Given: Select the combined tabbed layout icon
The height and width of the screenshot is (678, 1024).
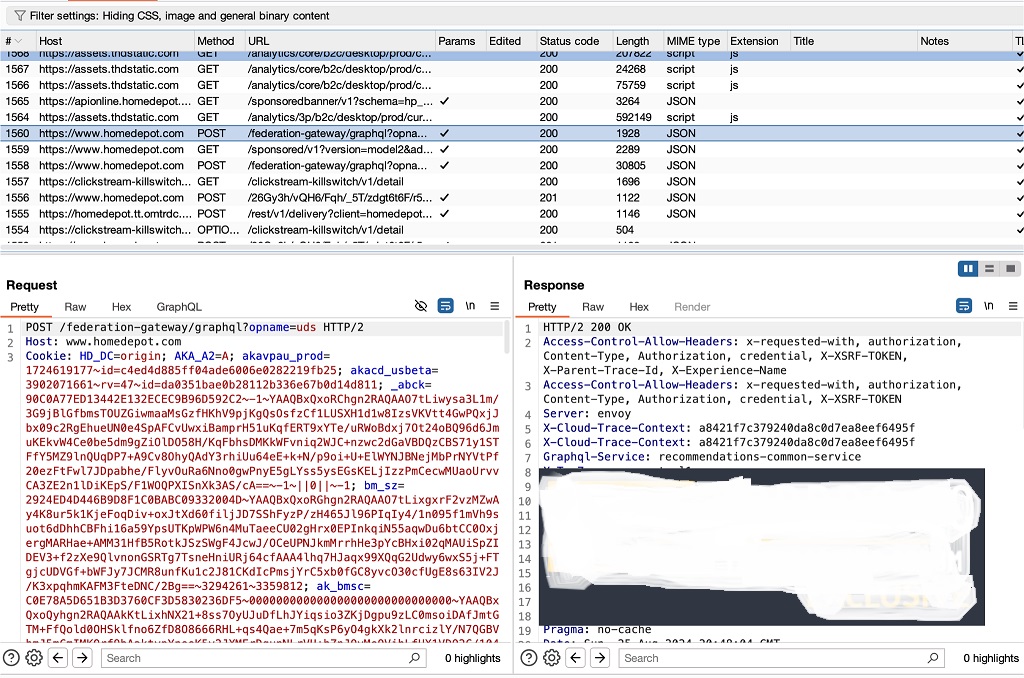Looking at the screenshot, I should pyautogui.click(x=1011, y=269).
